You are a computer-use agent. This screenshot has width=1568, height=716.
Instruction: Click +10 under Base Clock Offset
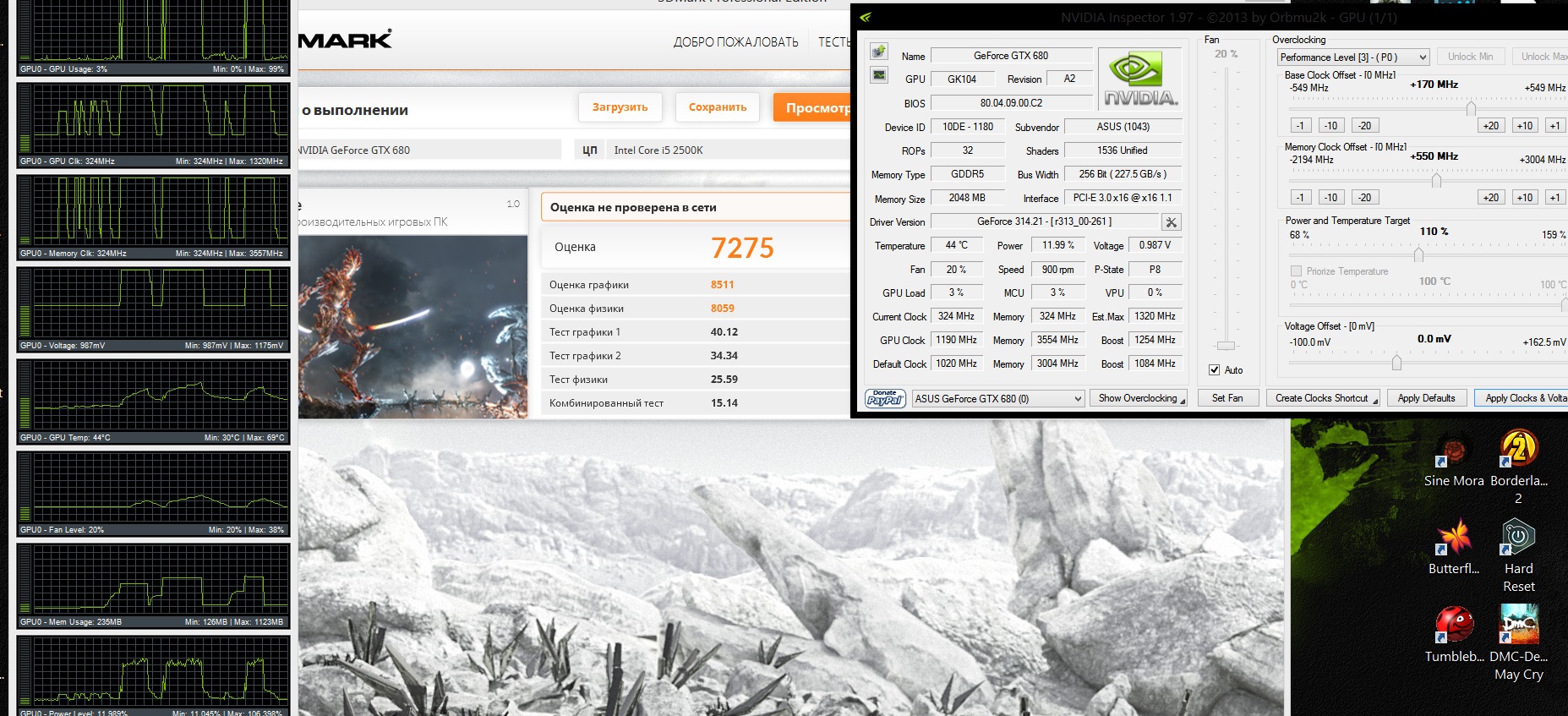tap(1525, 126)
